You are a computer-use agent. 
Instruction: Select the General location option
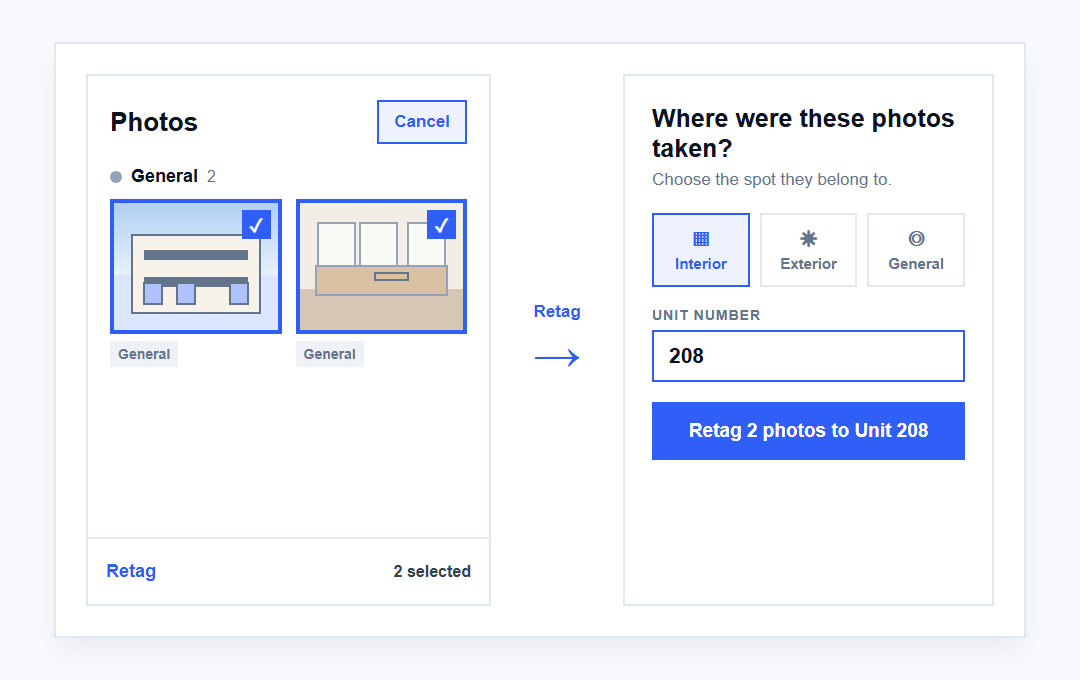pyautogui.click(x=915, y=250)
